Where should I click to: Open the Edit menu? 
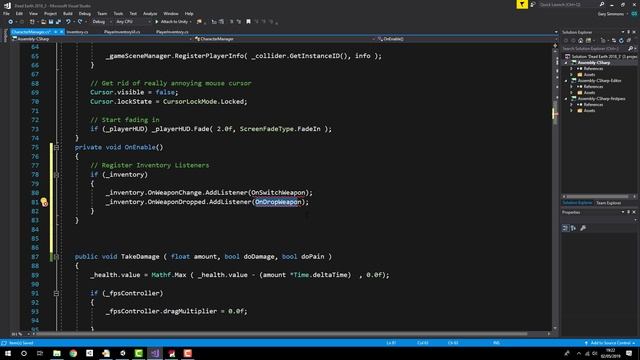coord(19,13)
